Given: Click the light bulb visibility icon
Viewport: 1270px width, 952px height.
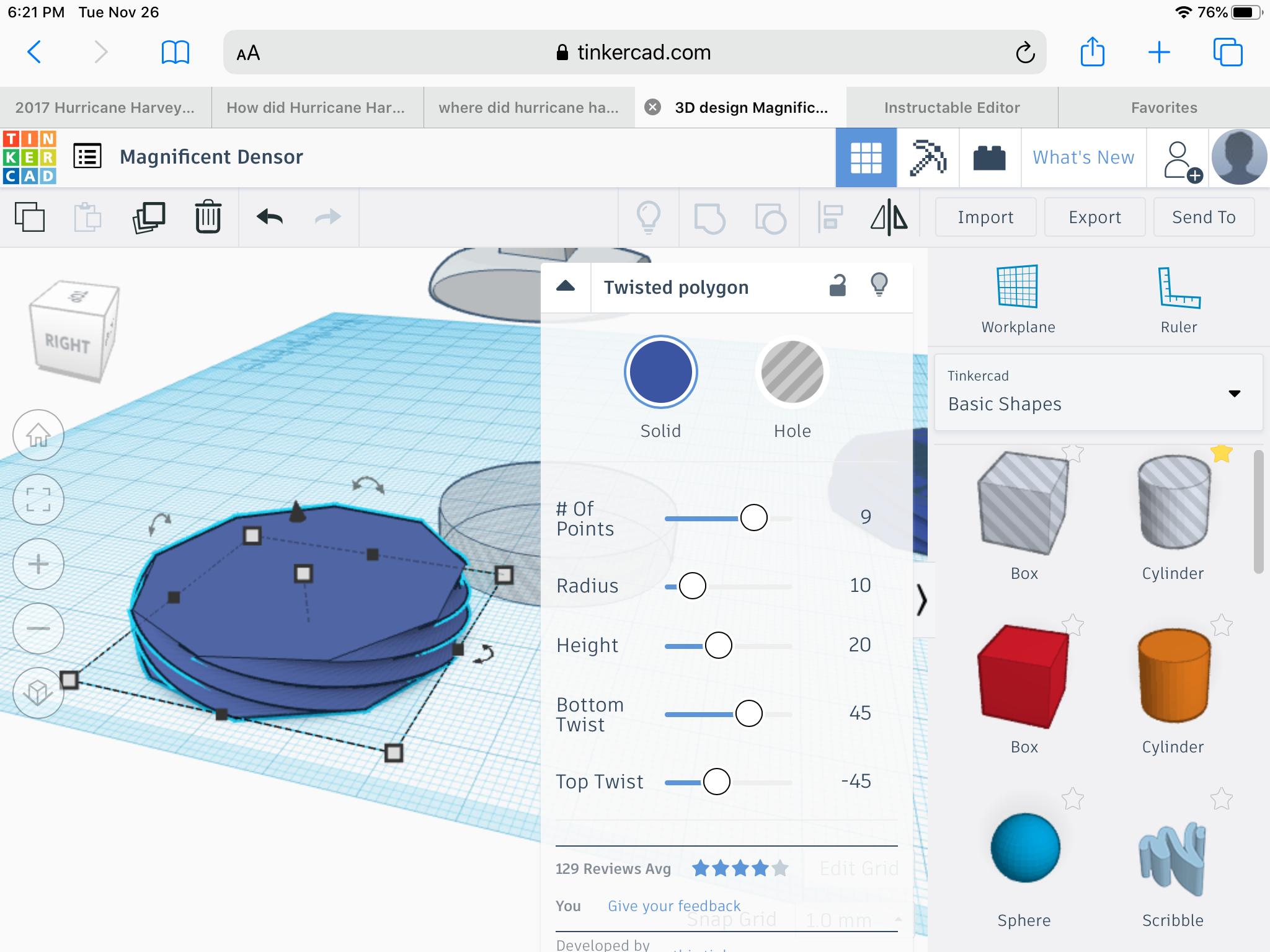Looking at the screenshot, I should [x=880, y=288].
